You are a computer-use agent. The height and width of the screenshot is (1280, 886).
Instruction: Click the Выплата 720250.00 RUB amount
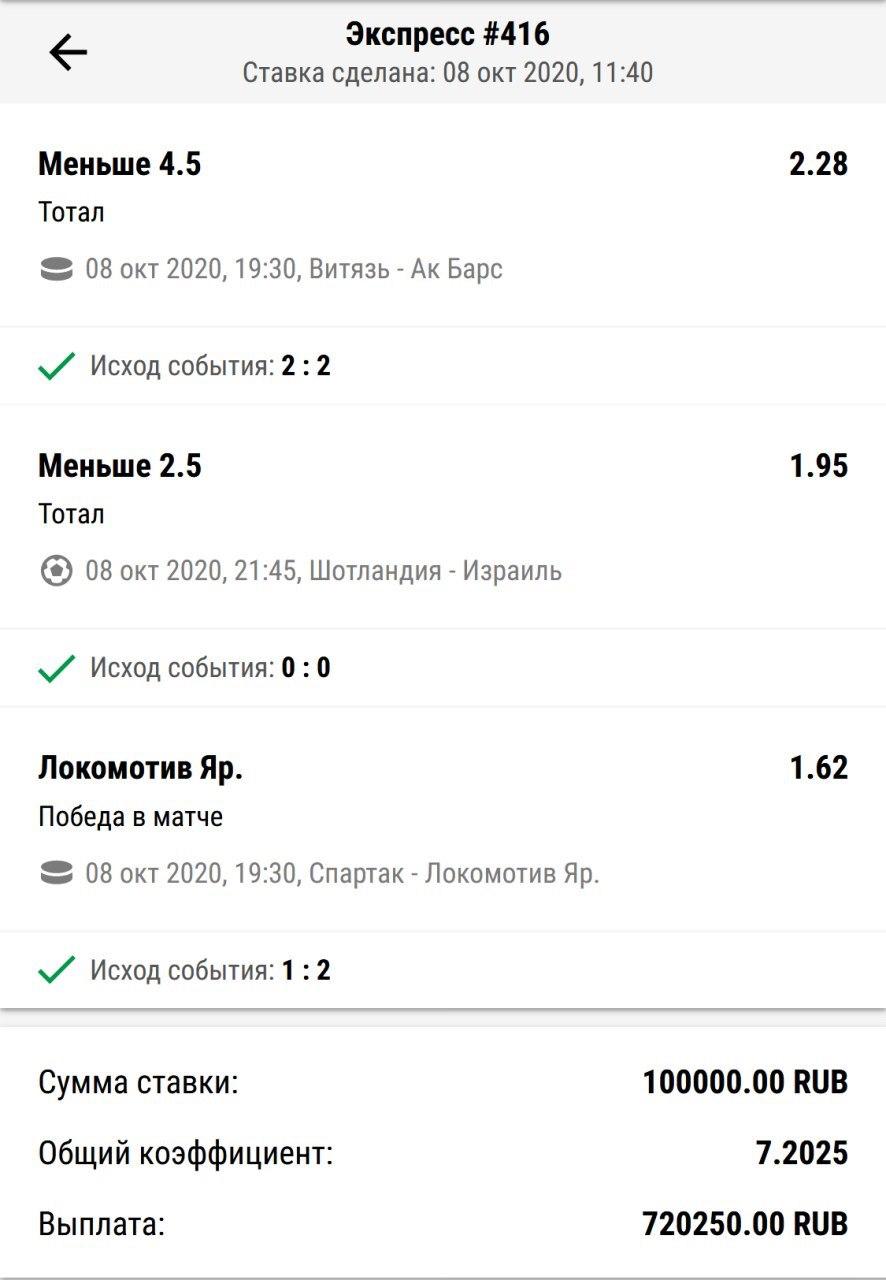[745, 1223]
